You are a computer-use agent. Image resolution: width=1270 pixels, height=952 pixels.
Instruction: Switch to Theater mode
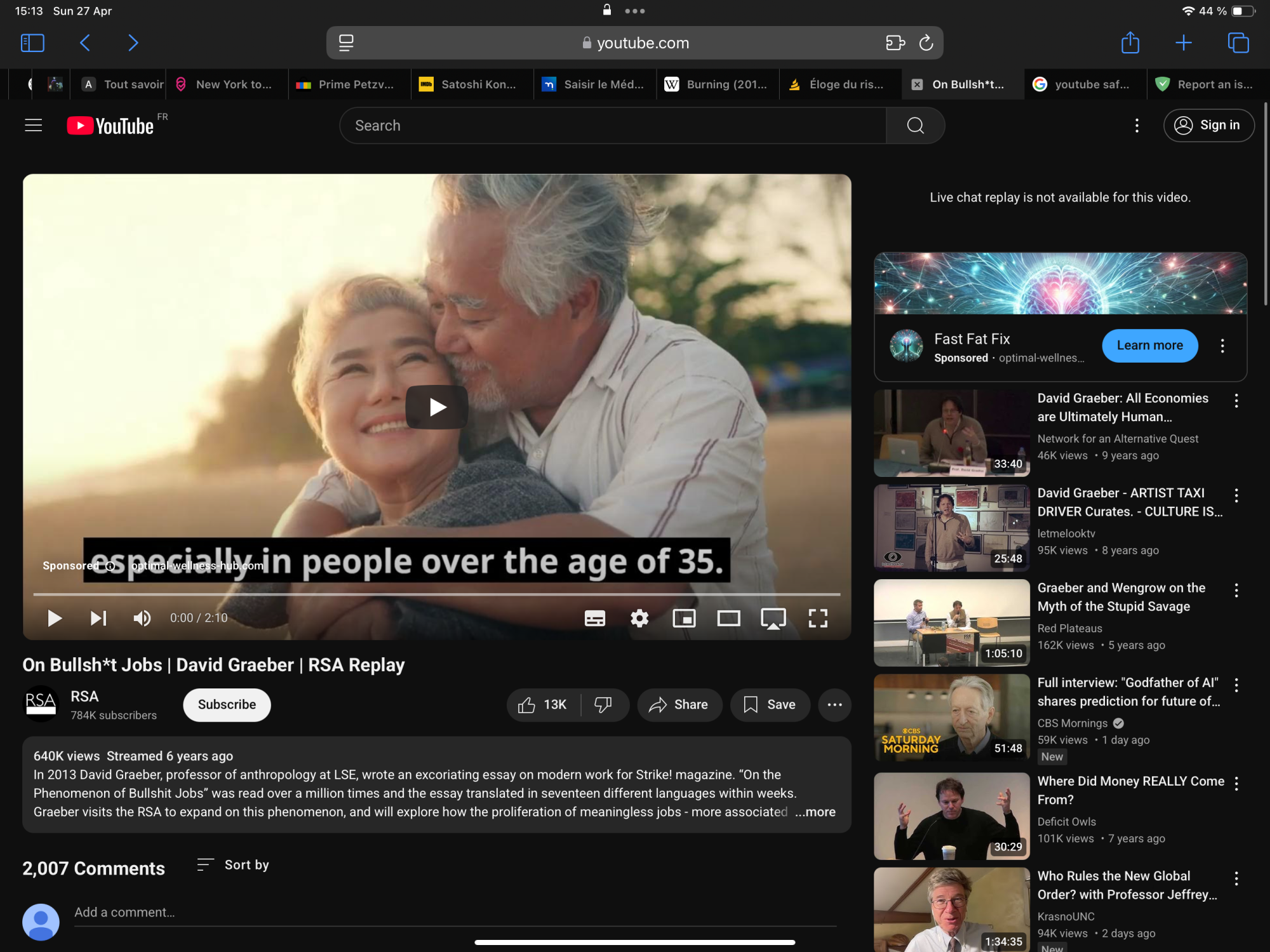pyautogui.click(x=728, y=618)
